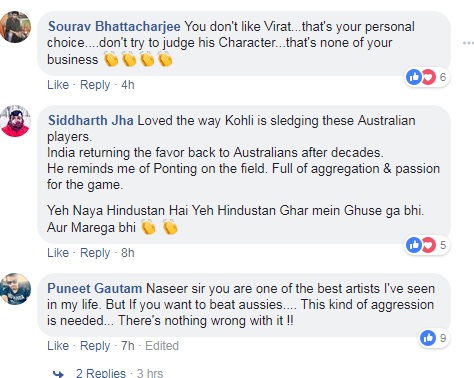The width and height of the screenshot is (474, 378).
Task: Like Siddharth Jha's comment
Action: pyautogui.click(x=58, y=253)
